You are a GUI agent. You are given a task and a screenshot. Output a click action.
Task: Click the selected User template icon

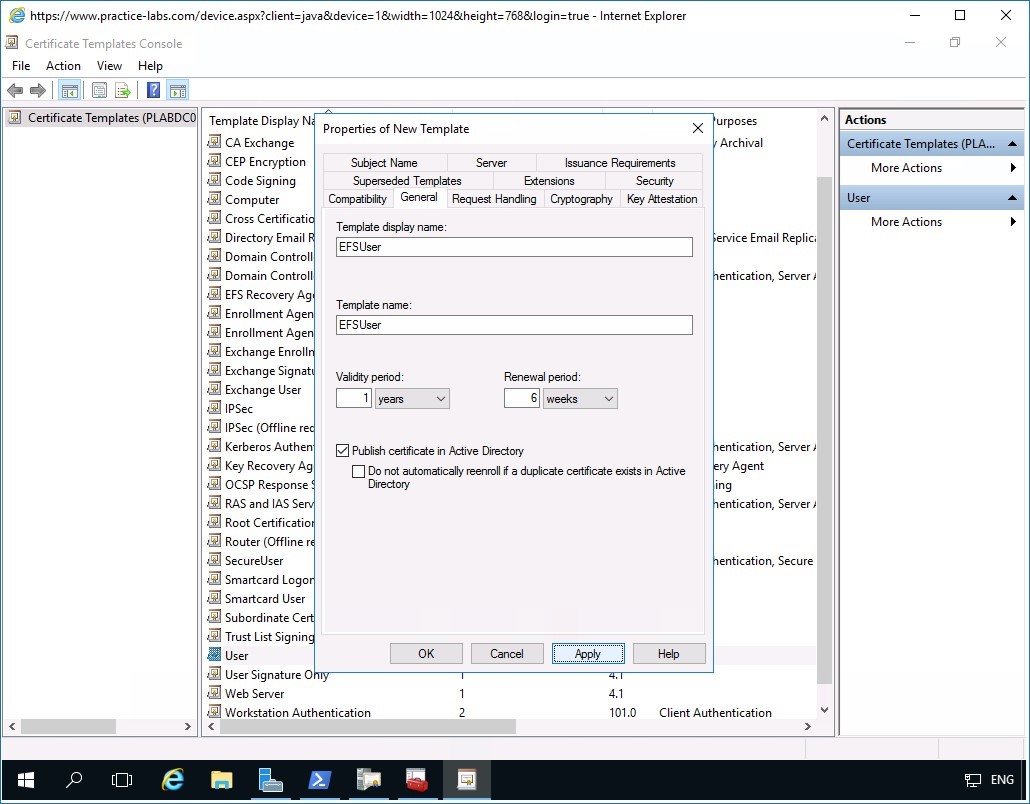point(214,655)
